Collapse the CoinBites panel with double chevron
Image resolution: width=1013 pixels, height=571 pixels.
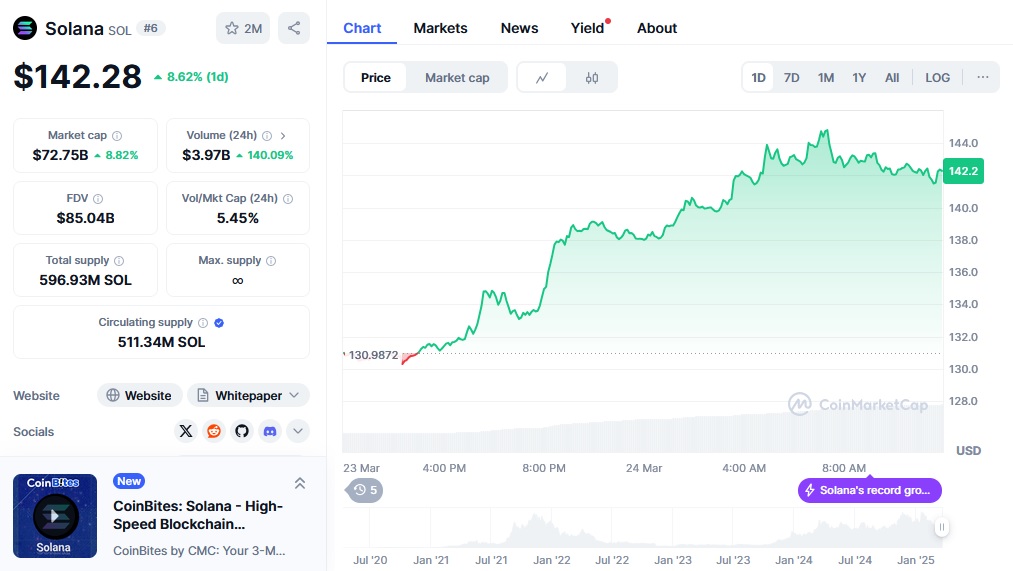coord(300,483)
